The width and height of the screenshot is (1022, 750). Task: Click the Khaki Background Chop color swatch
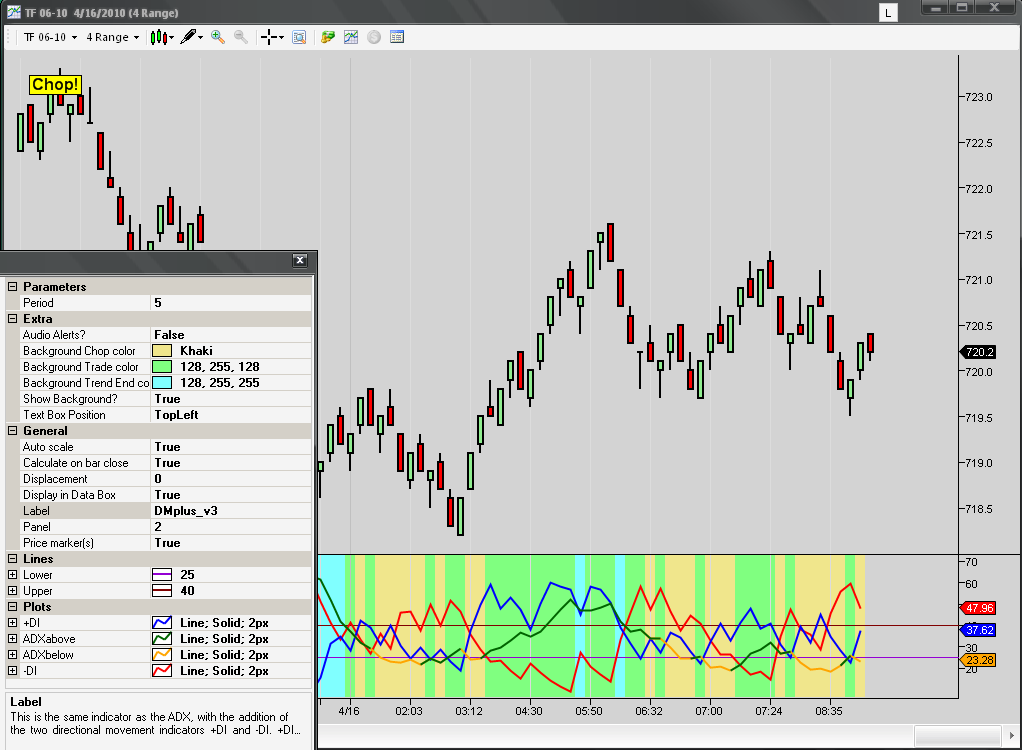click(162, 351)
